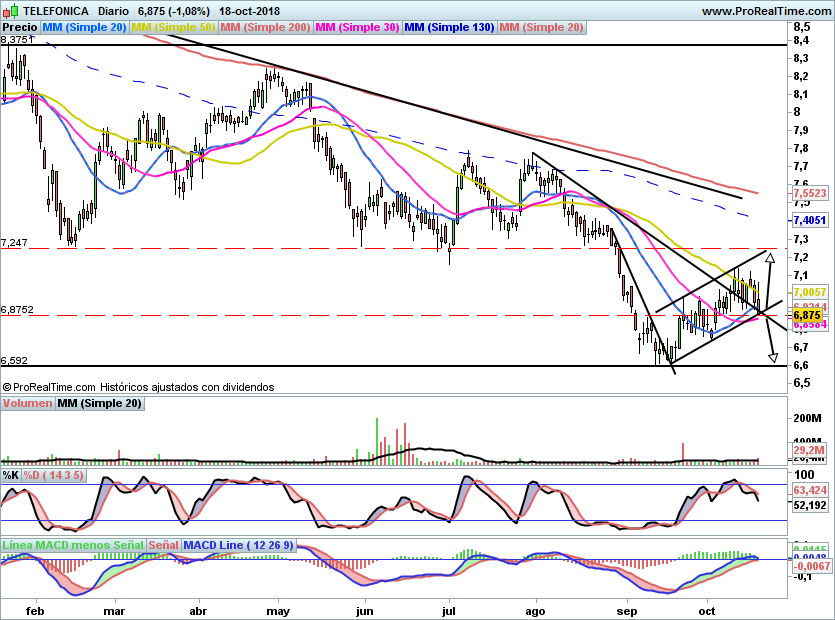Screen dimensions: 835x620
Task: Open the Volumen indicator label
Action: point(28,403)
